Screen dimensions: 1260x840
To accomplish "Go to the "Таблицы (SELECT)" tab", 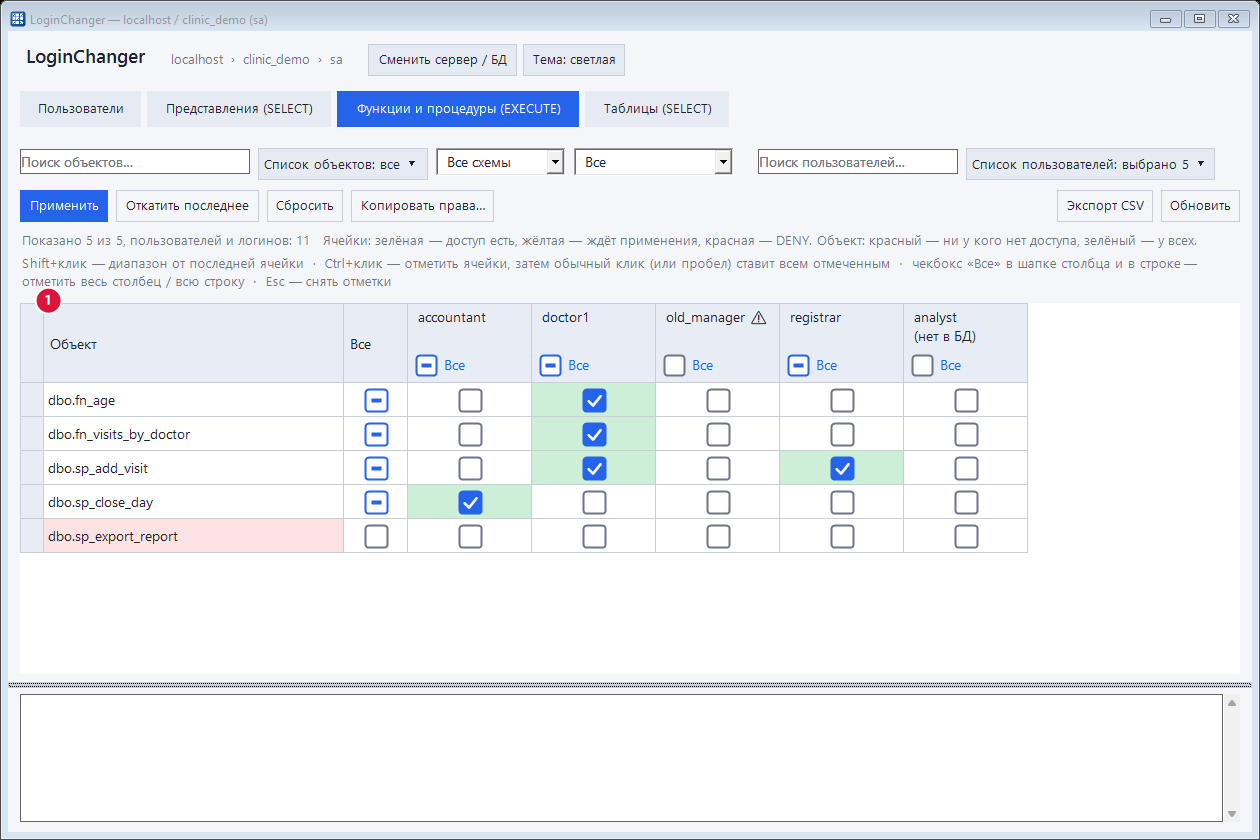I will (x=657, y=109).
